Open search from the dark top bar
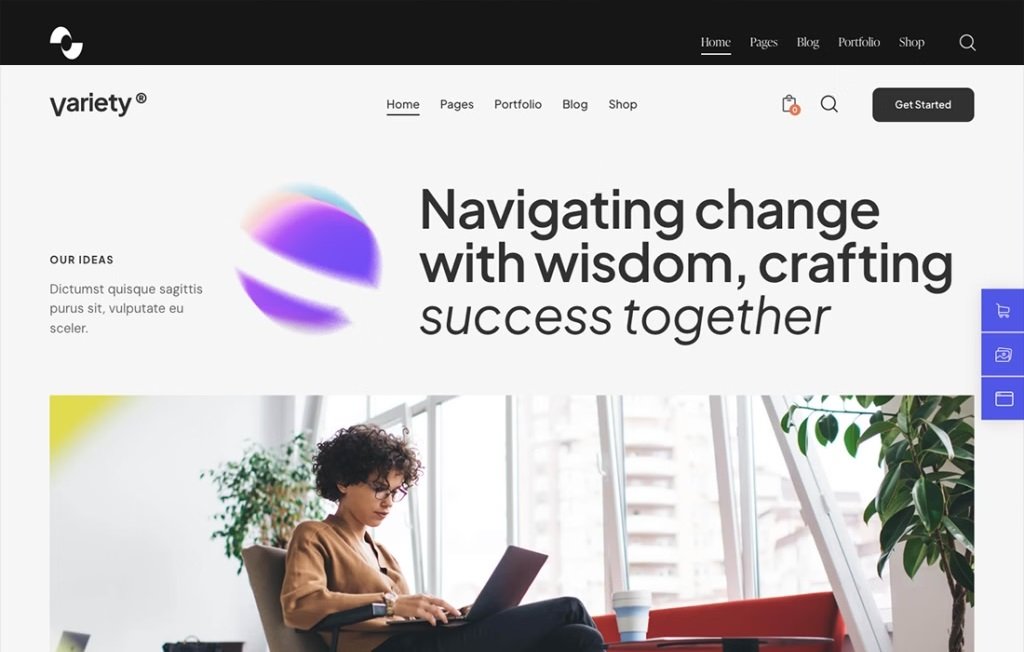The width and height of the screenshot is (1024, 652). (x=967, y=42)
